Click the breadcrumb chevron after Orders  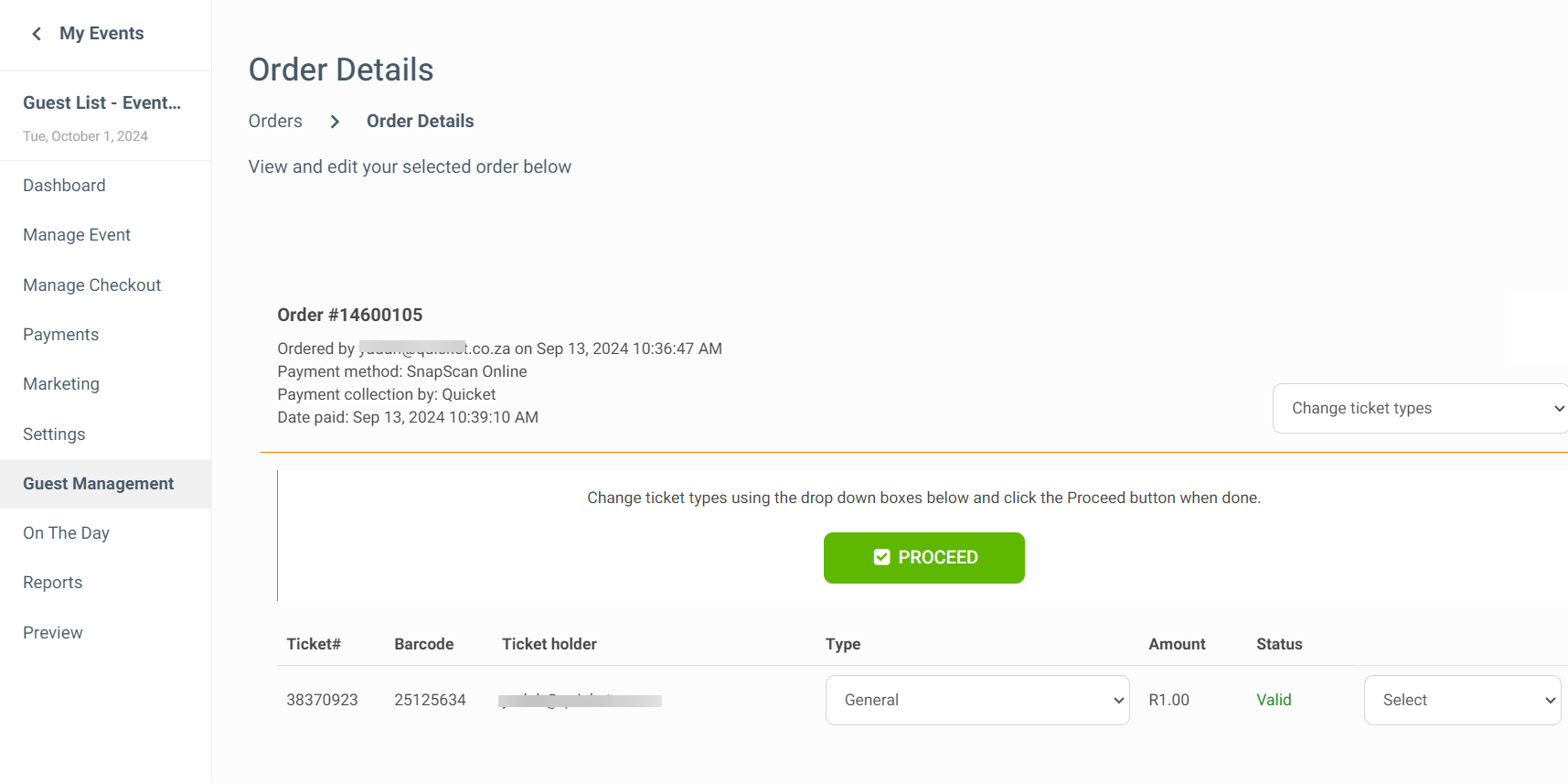[335, 122]
